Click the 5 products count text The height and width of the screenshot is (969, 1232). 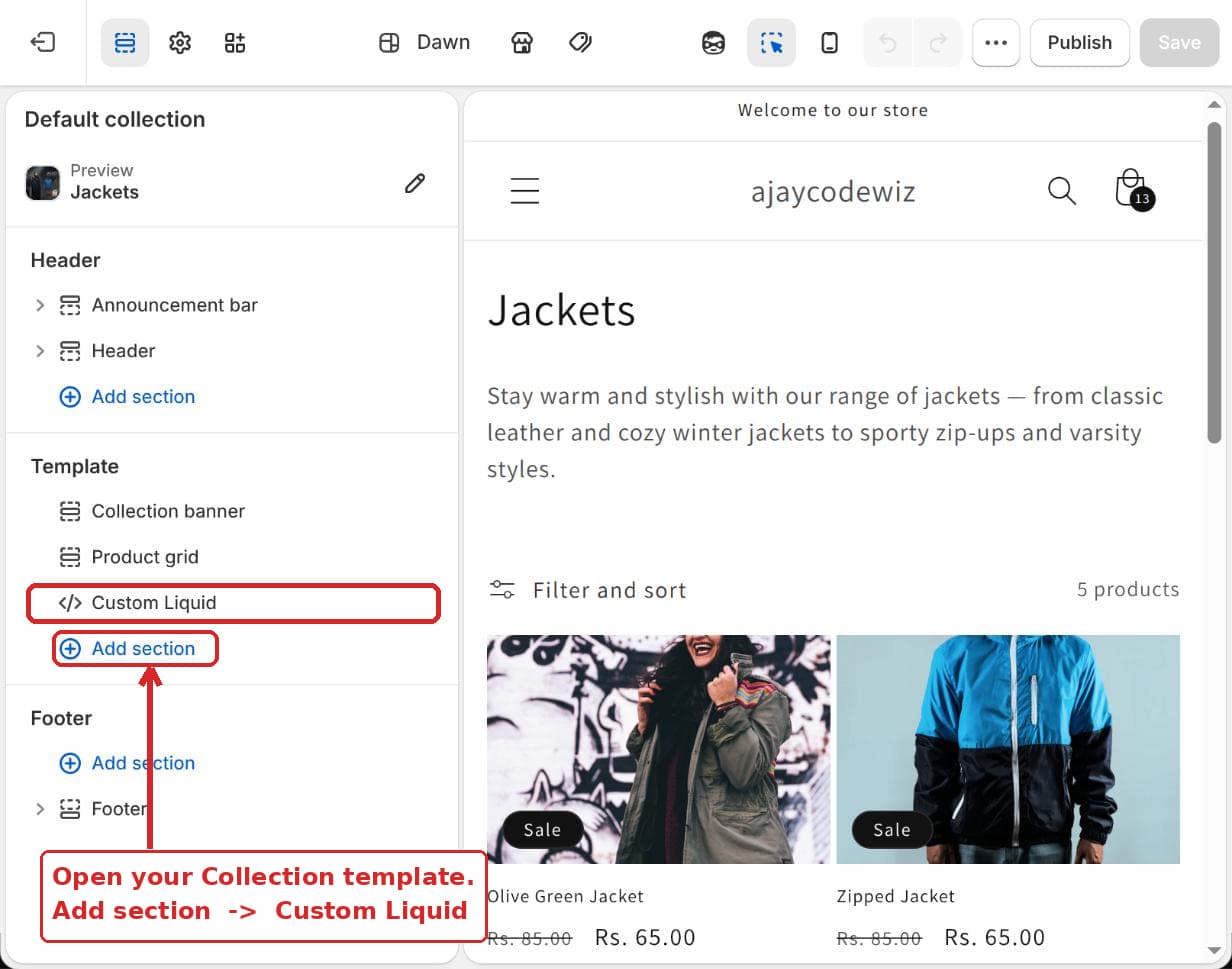pyautogui.click(x=1128, y=589)
